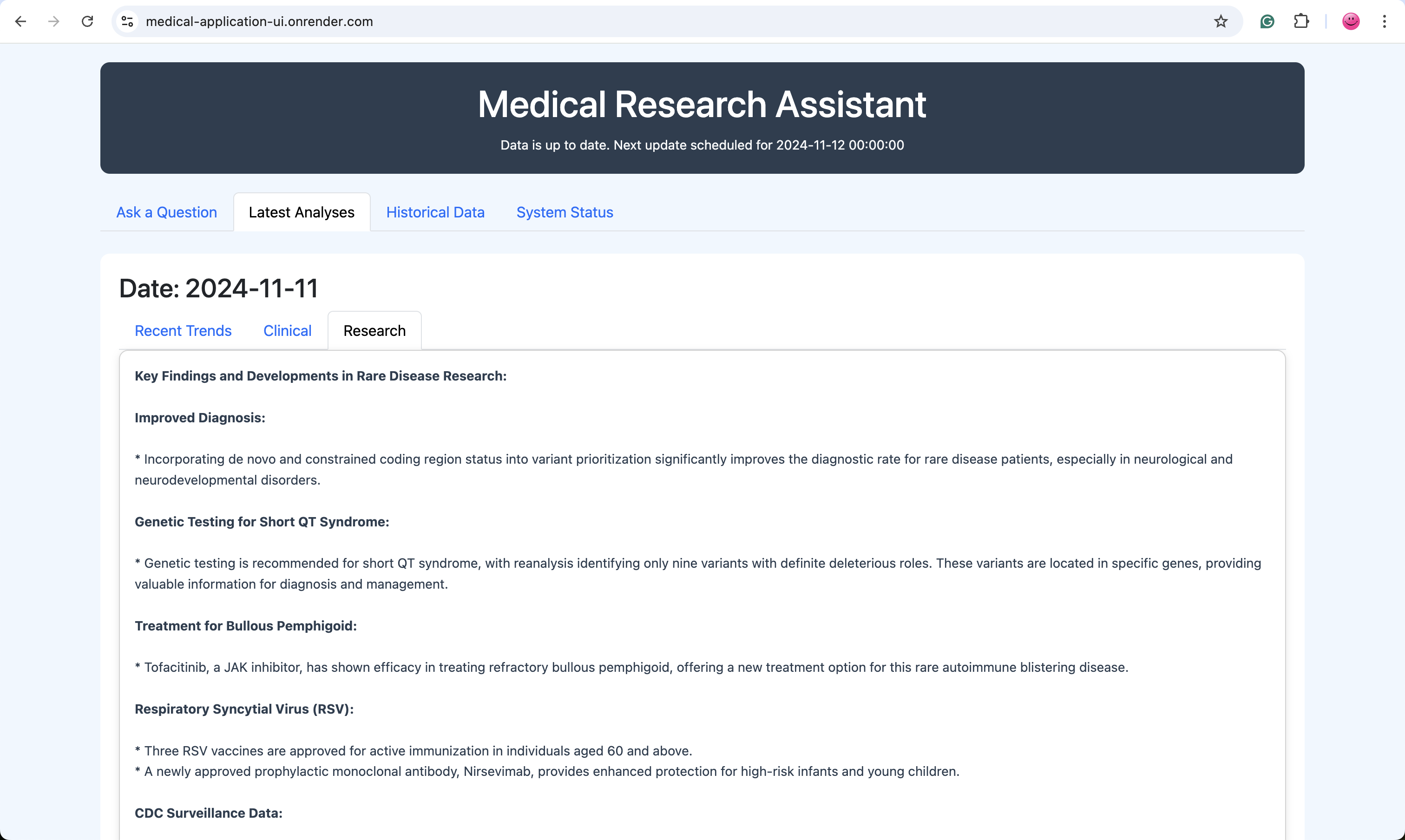Click the browser forward arrow
The width and height of the screenshot is (1405, 840).
click(54, 21)
